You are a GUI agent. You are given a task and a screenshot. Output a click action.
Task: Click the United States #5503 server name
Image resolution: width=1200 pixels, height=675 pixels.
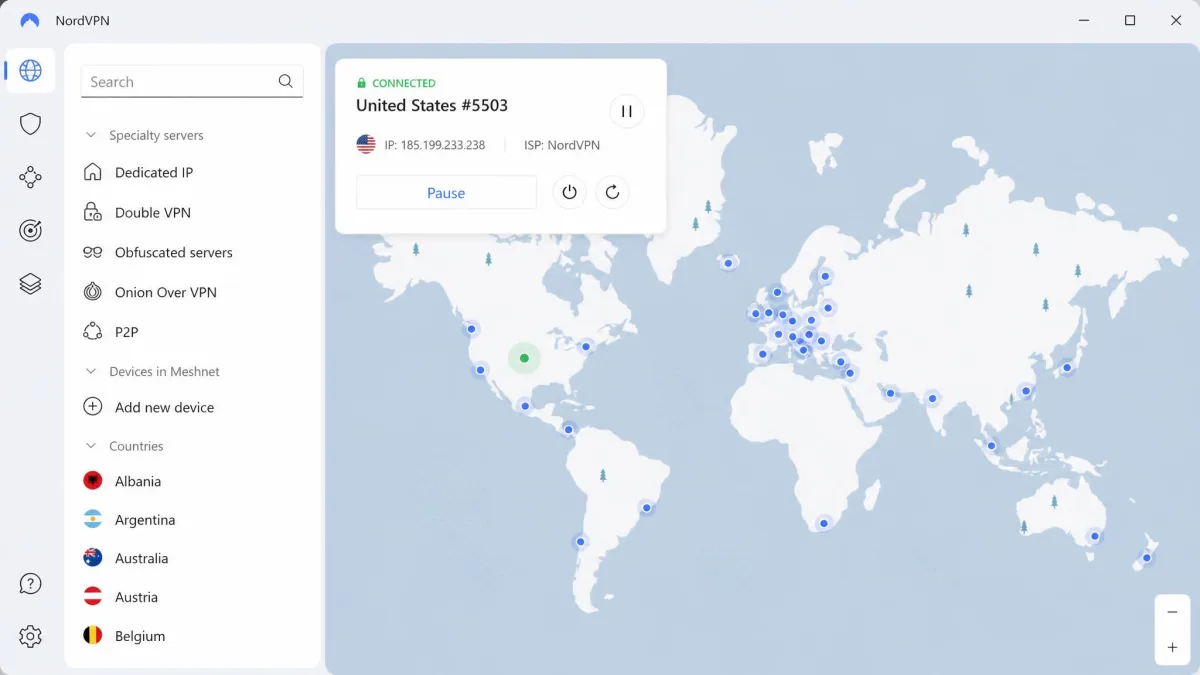(432, 105)
